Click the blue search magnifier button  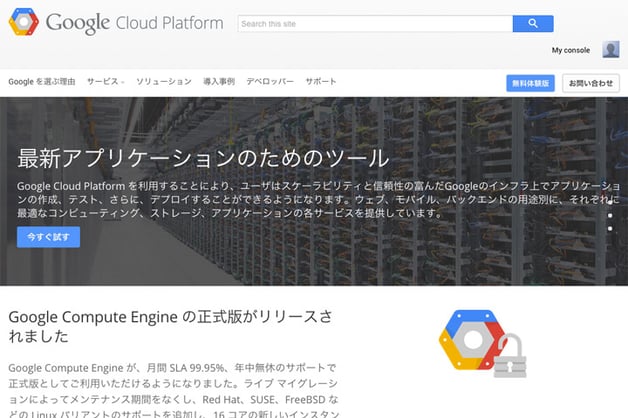[x=533, y=24]
